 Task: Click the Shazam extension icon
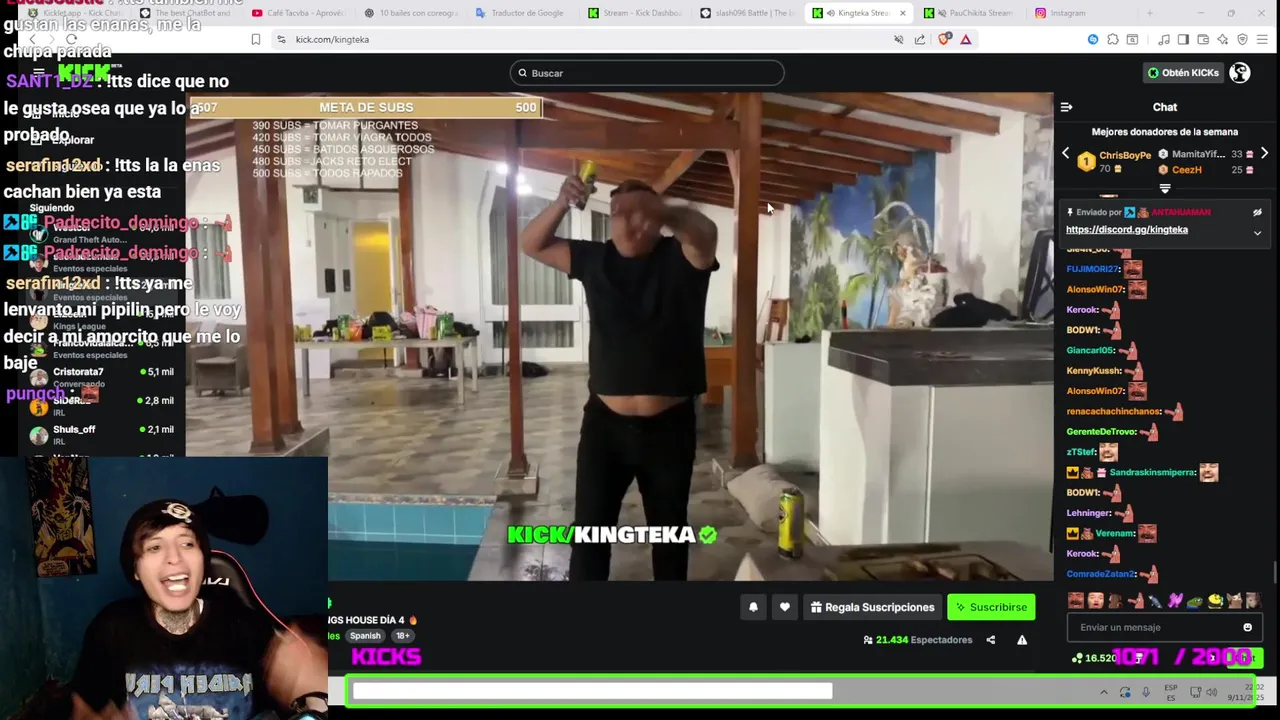(x=1093, y=40)
